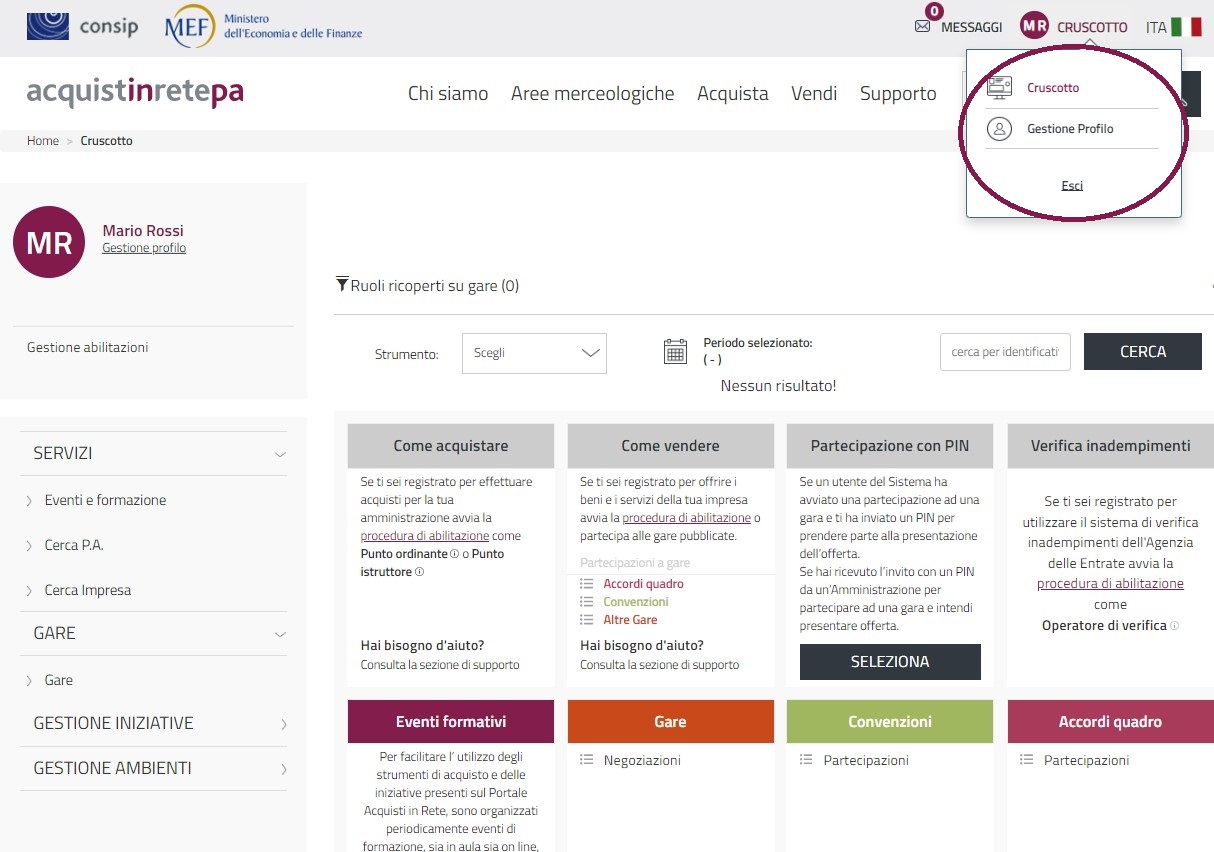Open the Acquista navigation menu
1214x852 pixels.
pyautogui.click(x=732, y=94)
